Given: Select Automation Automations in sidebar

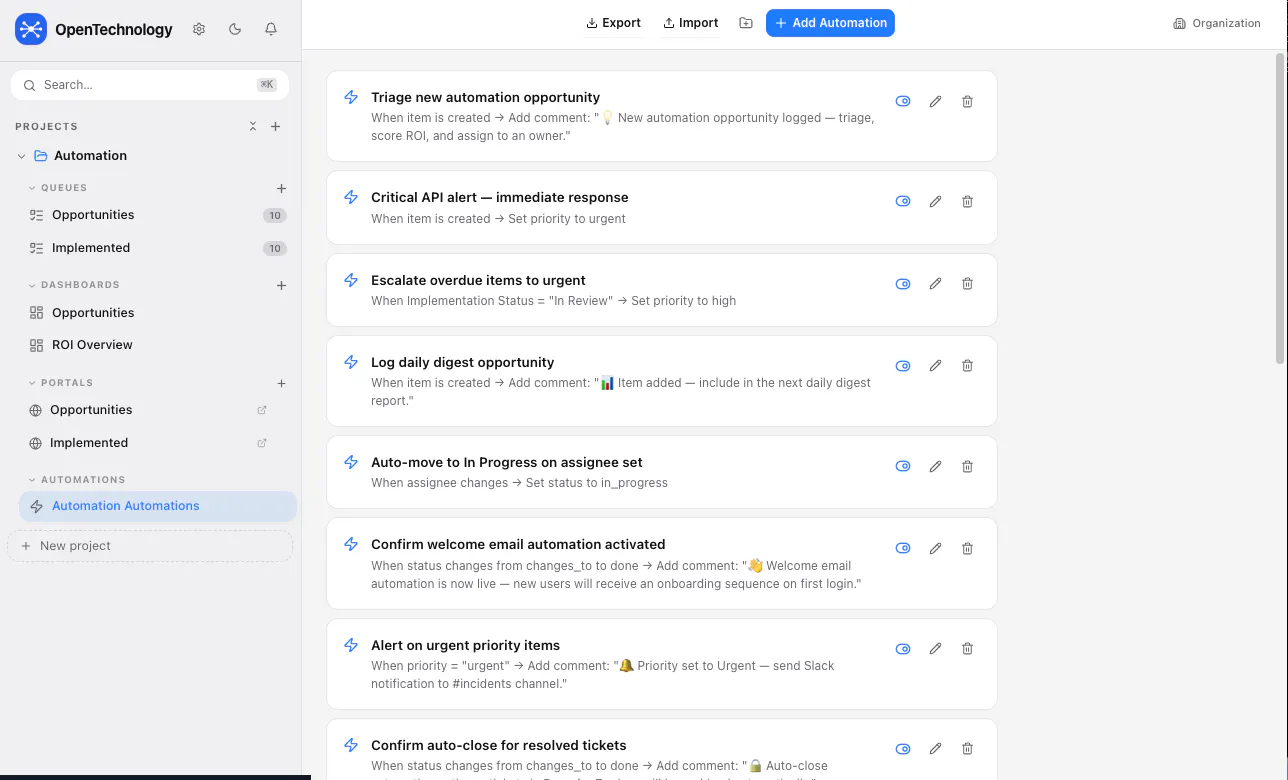Looking at the screenshot, I should pyautogui.click(x=158, y=506).
